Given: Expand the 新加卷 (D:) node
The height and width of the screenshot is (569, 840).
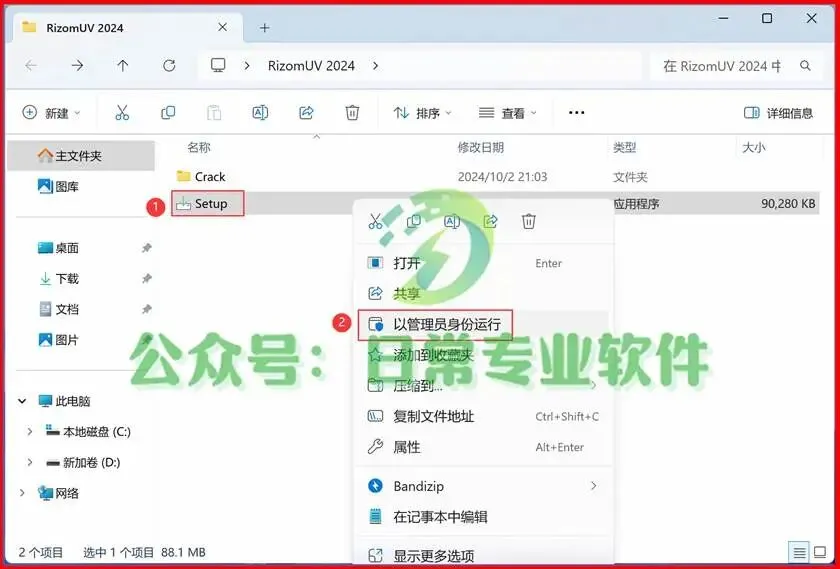Looking at the screenshot, I should point(29,462).
